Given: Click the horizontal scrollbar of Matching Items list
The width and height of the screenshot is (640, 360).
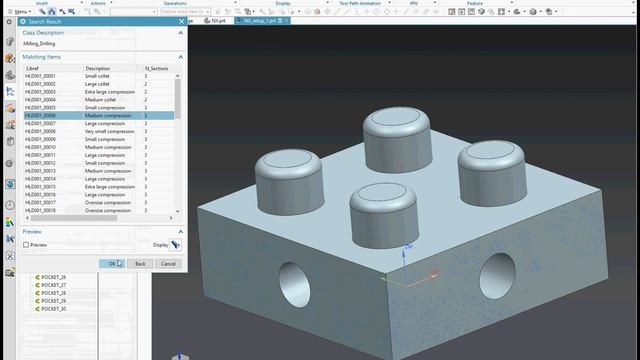Looking at the screenshot, I should tap(74, 218).
